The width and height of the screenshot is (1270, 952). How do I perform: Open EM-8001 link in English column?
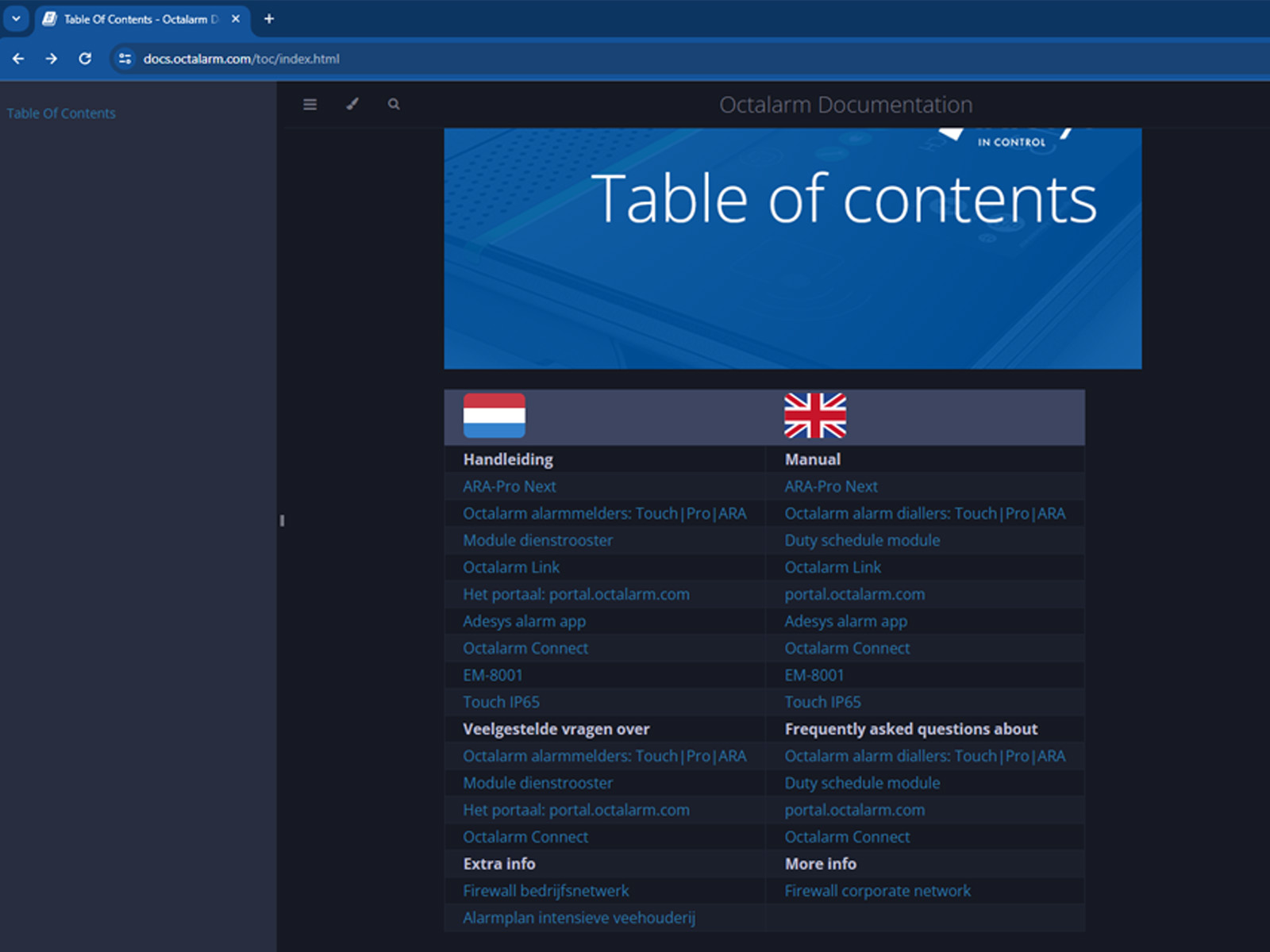click(814, 675)
